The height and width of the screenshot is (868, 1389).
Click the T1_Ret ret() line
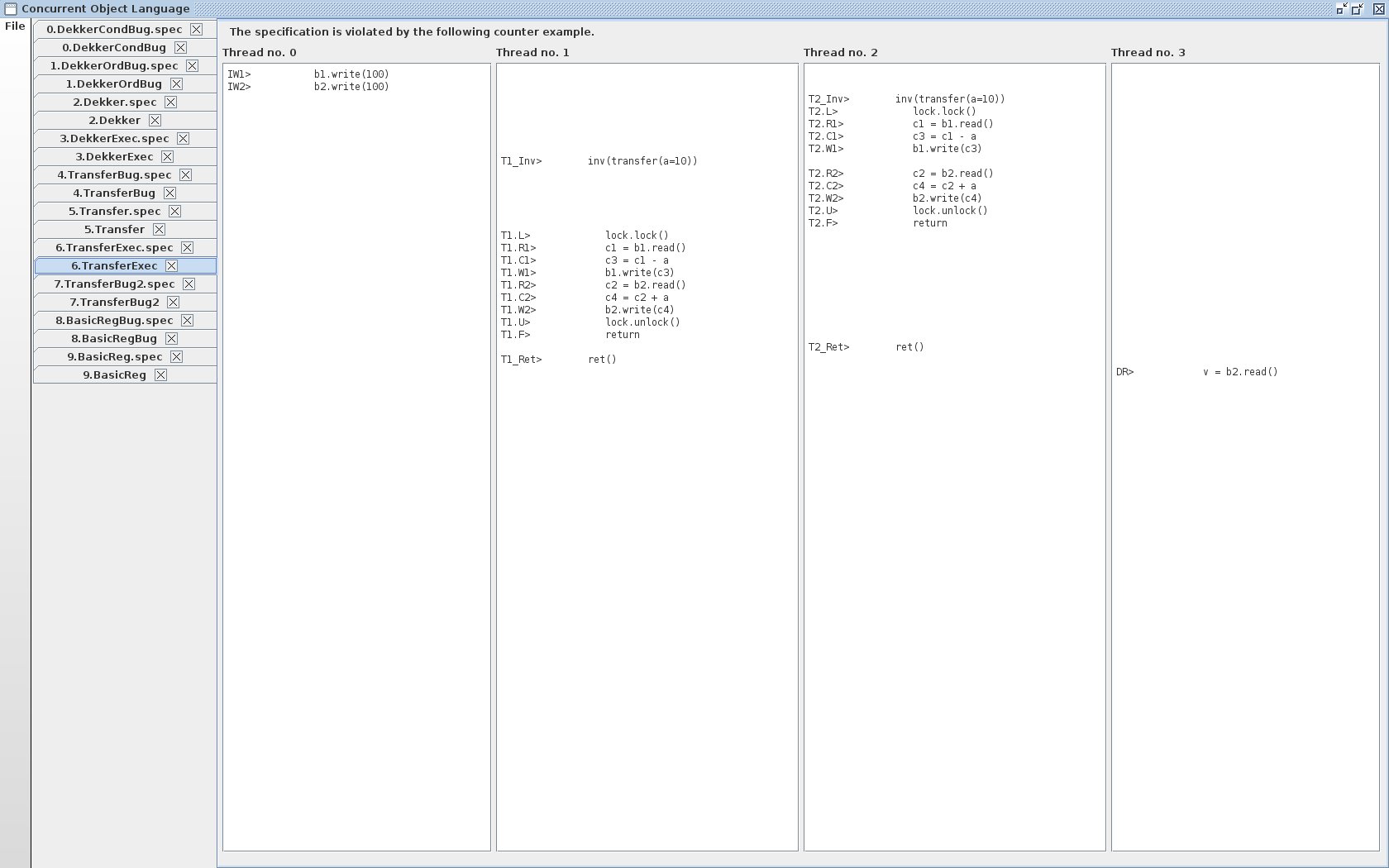coord(558,360)
